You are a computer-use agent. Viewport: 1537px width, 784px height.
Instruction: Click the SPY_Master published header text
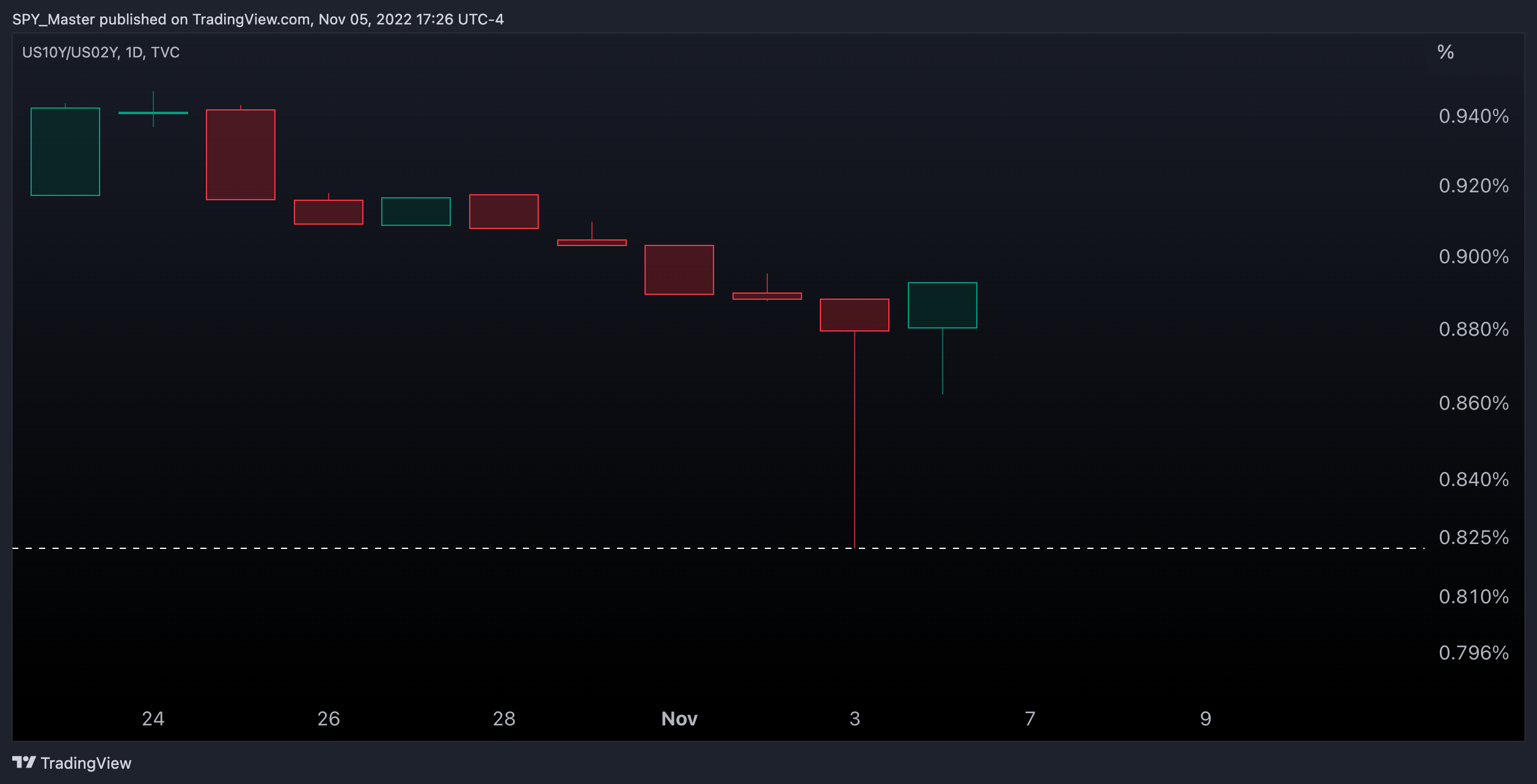[x=258, y=20]
